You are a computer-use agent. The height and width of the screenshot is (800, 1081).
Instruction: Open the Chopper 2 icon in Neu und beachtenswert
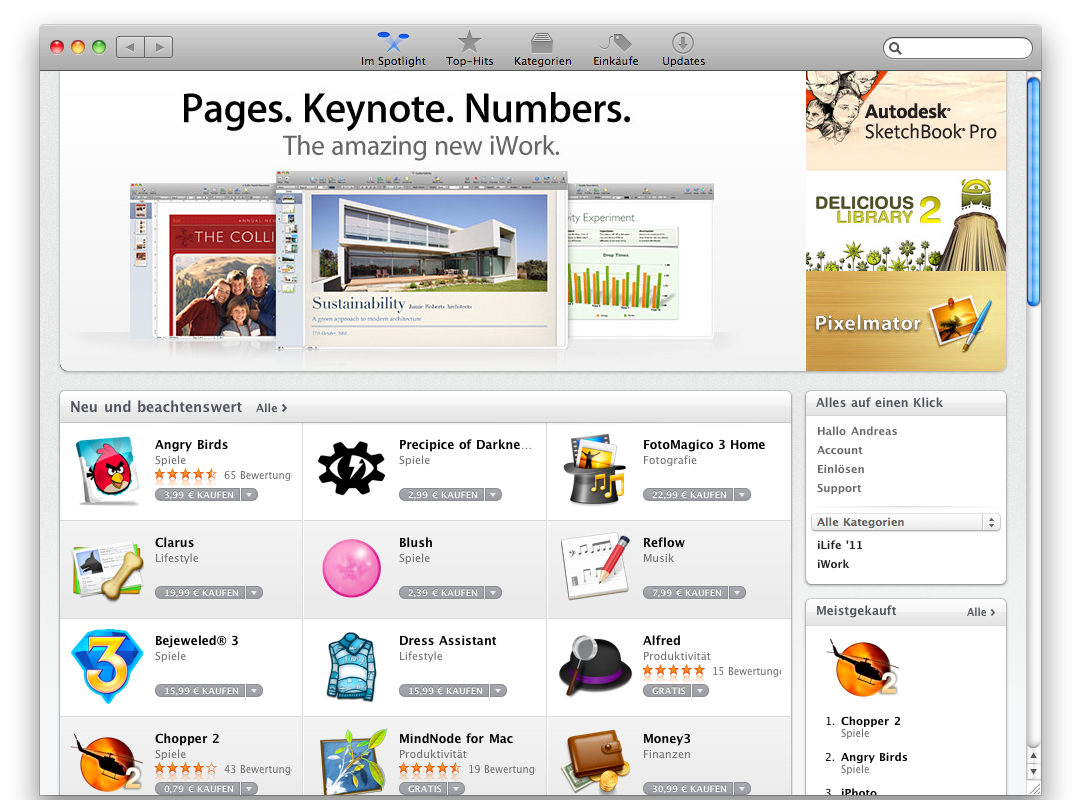[107, 762]
